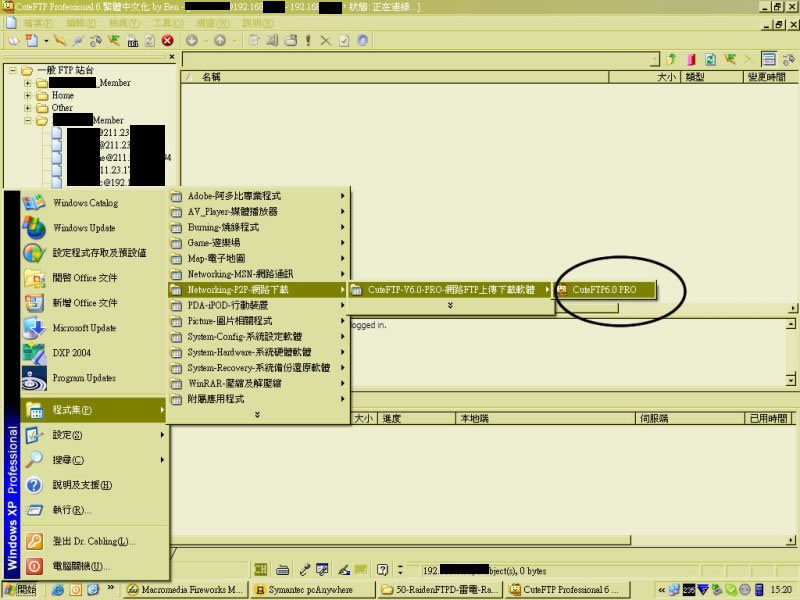
Task: Switch to Macromedia Fireworks taskbar button
Action: [x=186, y=590]
